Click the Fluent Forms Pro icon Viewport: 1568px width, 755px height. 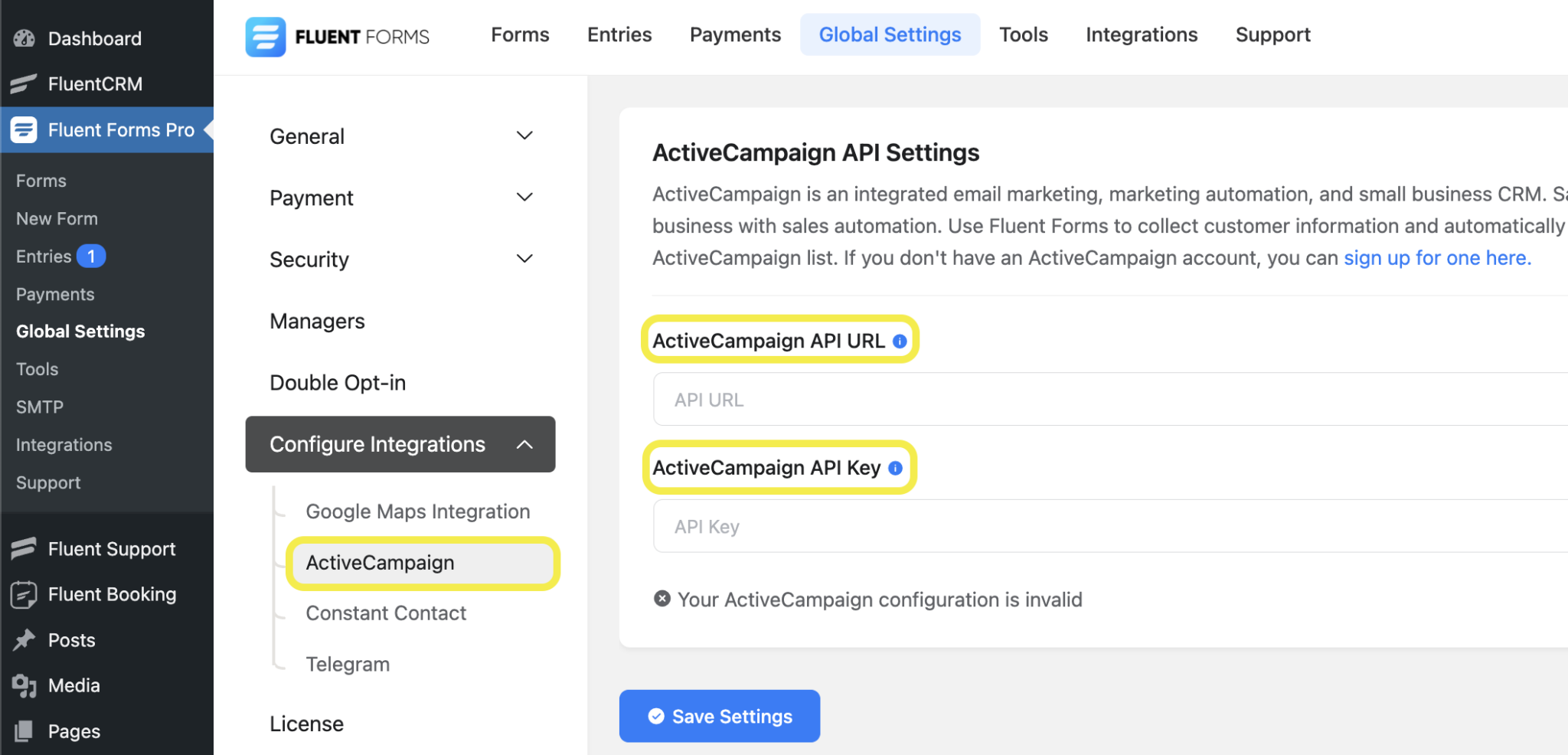click(x=23, y=129)
